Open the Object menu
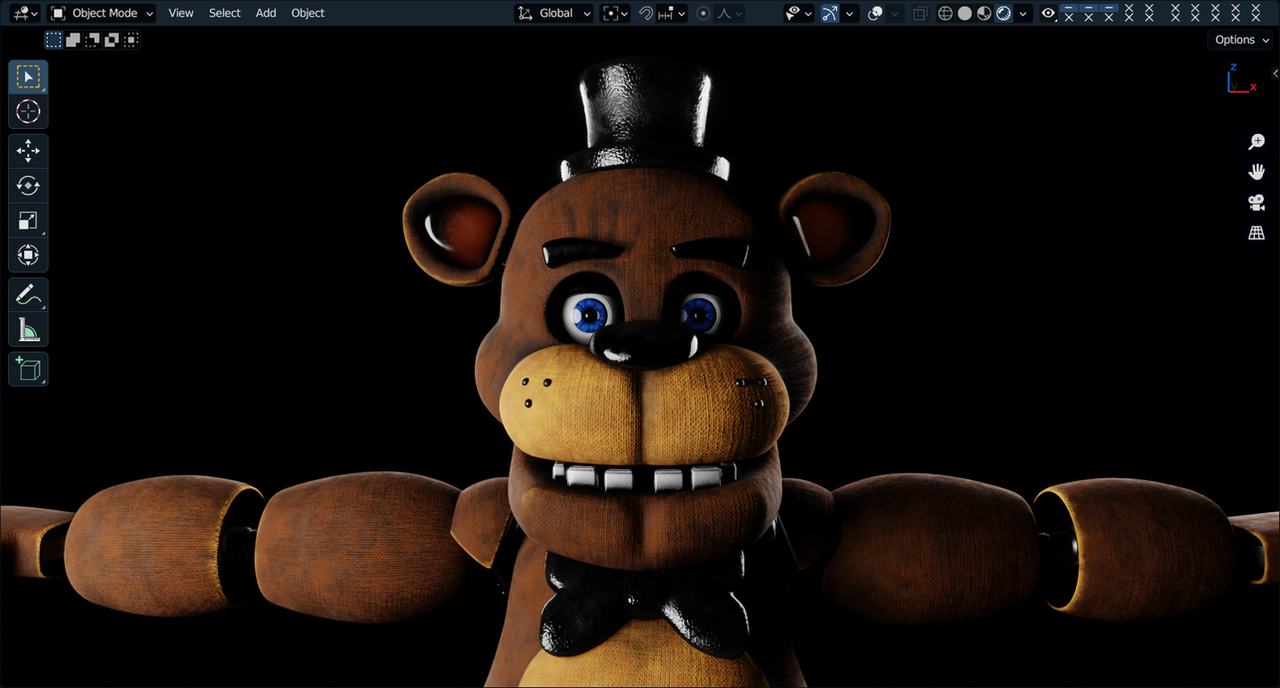The width and height of the screenshot is (1280, 688). click(x=308, y=13)
